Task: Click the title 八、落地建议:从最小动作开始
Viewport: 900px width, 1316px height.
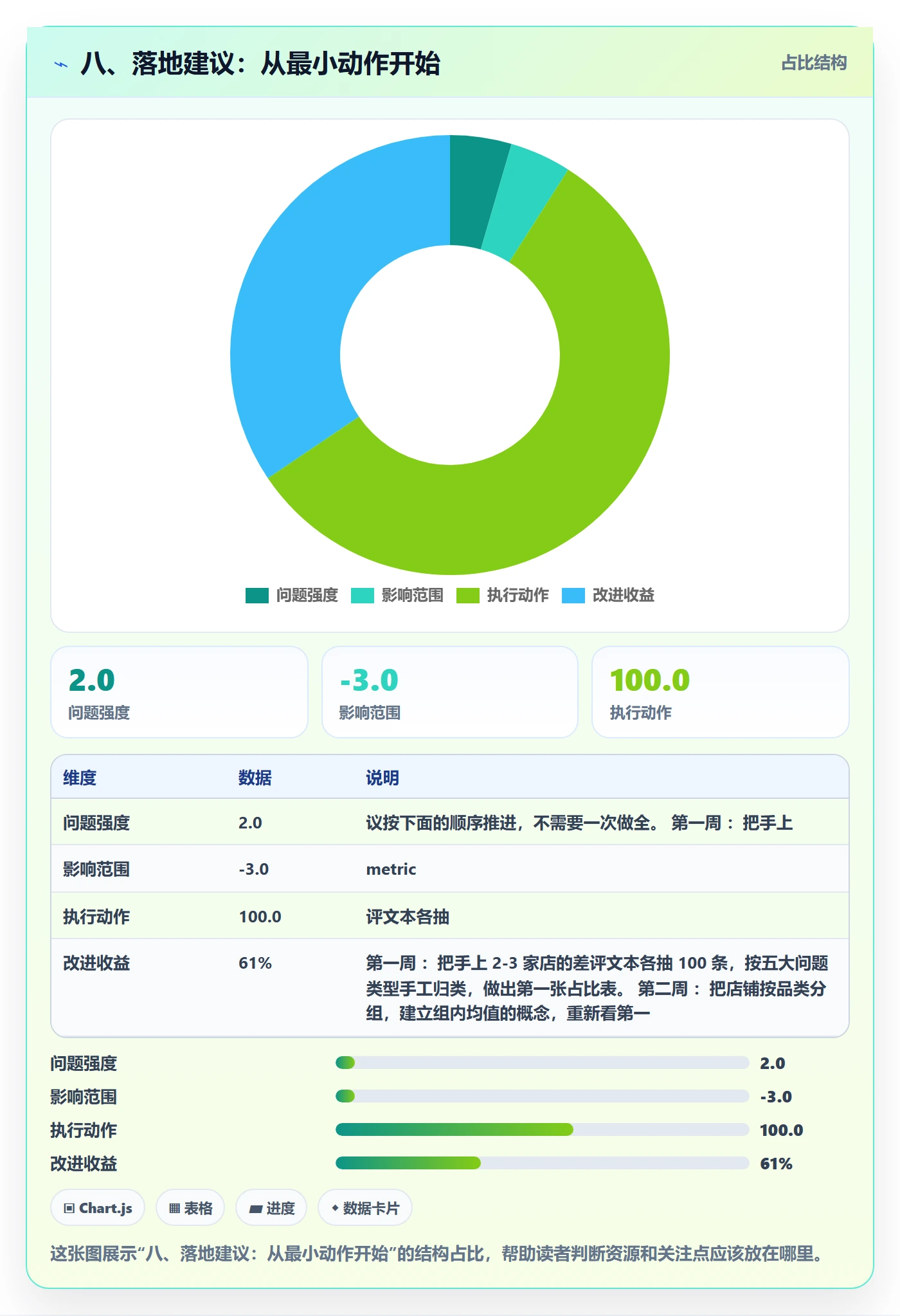Action: click(x=260, y=64)
